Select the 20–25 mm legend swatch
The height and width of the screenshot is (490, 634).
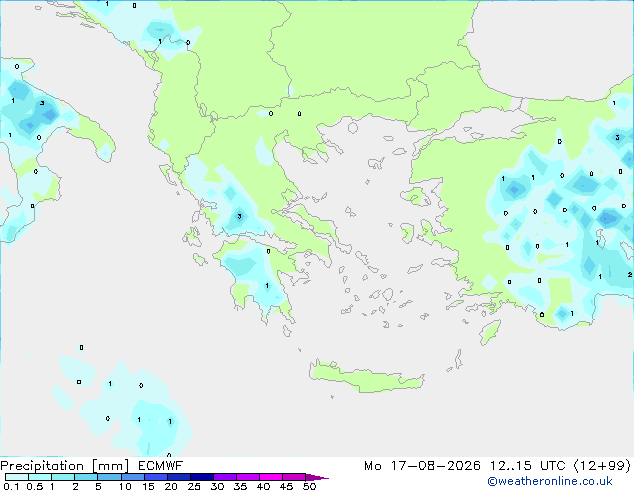point(179,477)
